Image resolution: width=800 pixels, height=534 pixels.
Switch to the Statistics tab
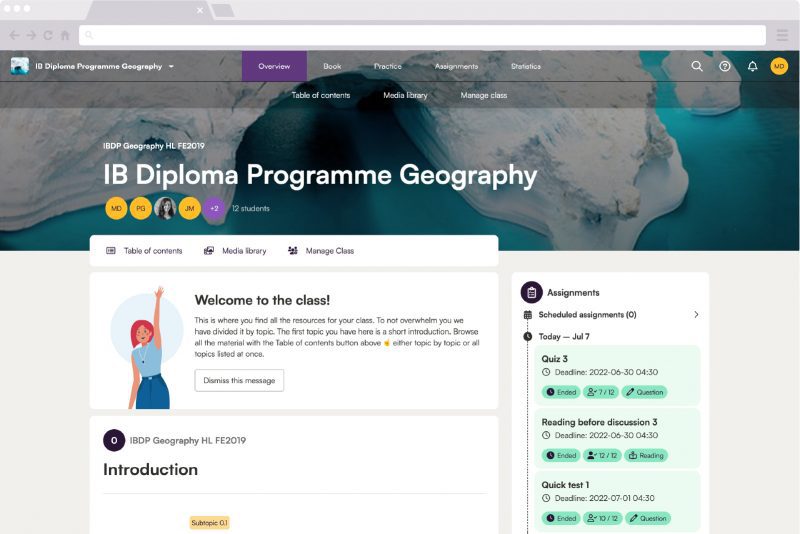(526, 66)
